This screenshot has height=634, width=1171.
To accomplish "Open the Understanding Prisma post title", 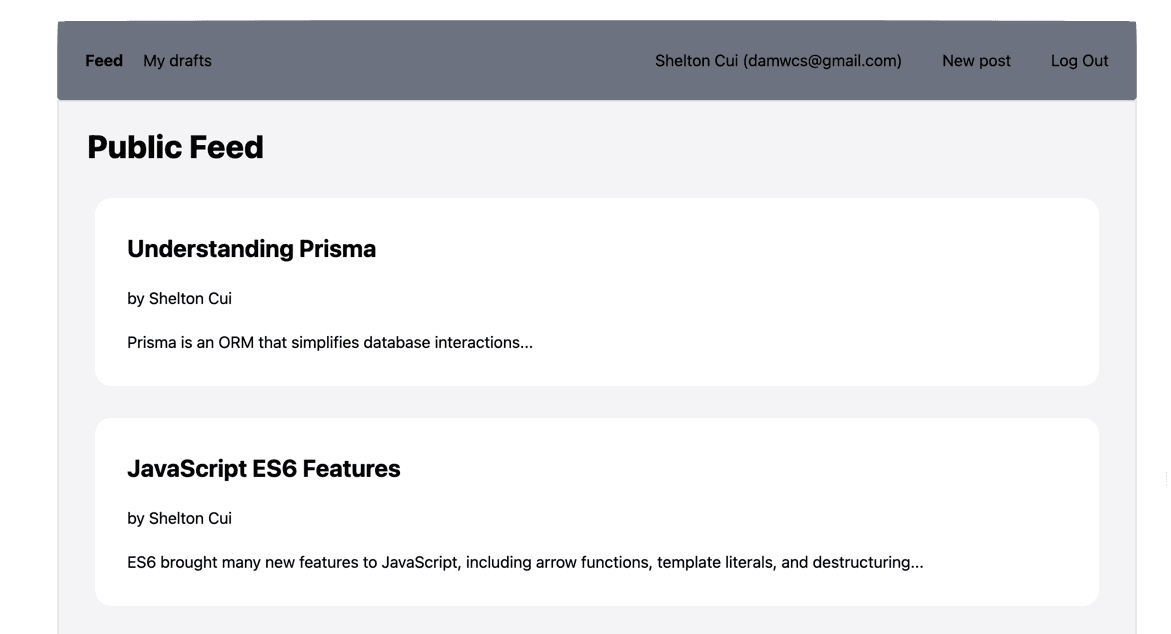I will pos(251,249).
